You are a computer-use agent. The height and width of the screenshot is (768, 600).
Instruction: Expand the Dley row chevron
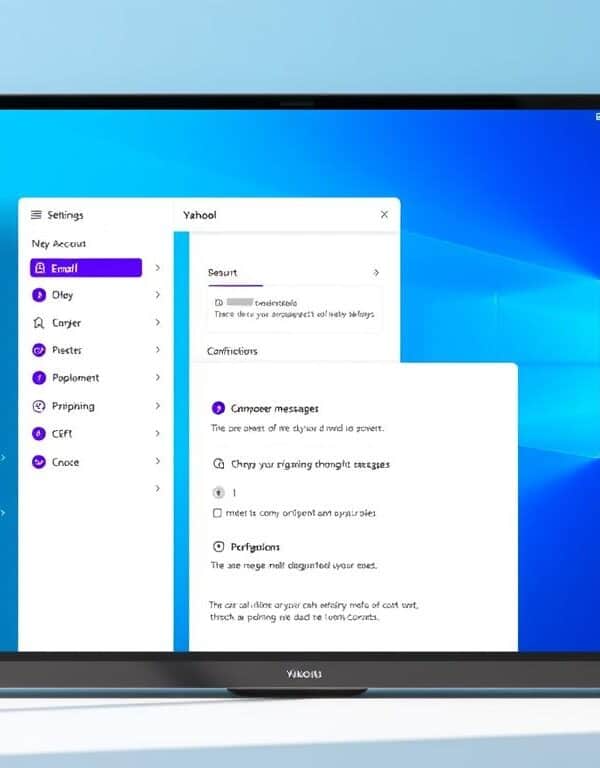(158, 294)
